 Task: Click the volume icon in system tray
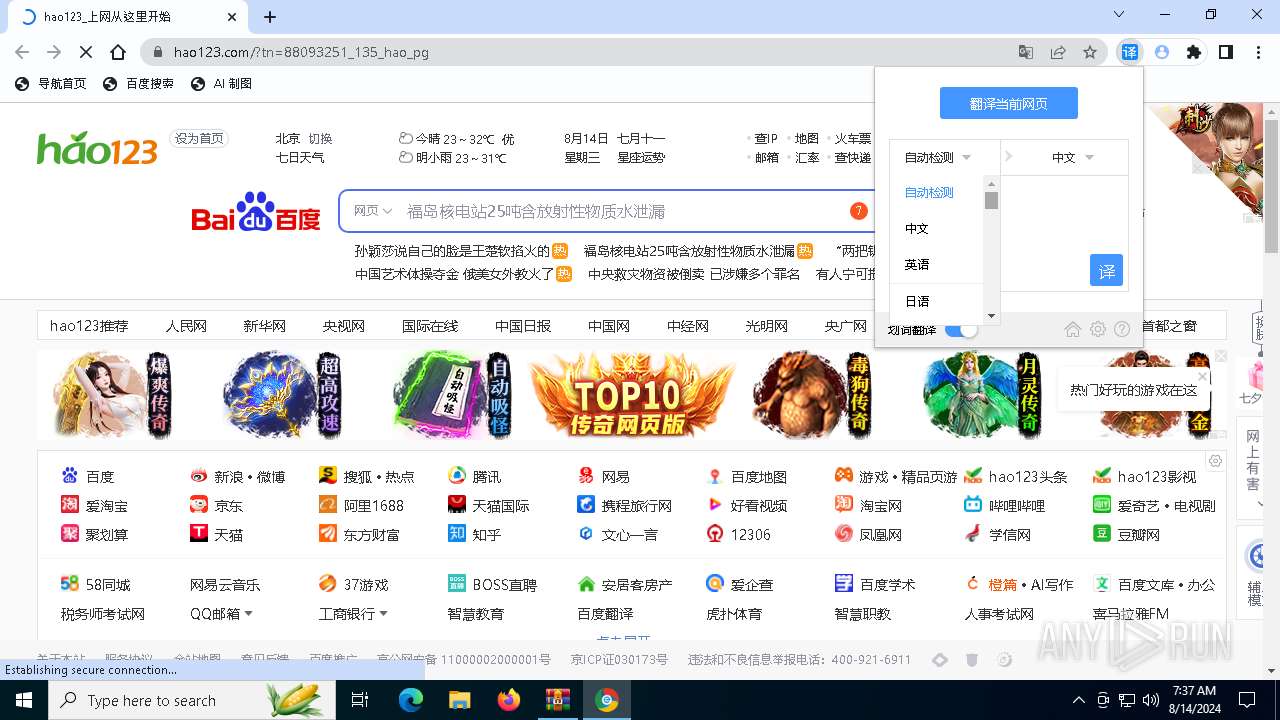pyautogui.click(x=1151, y=700)
